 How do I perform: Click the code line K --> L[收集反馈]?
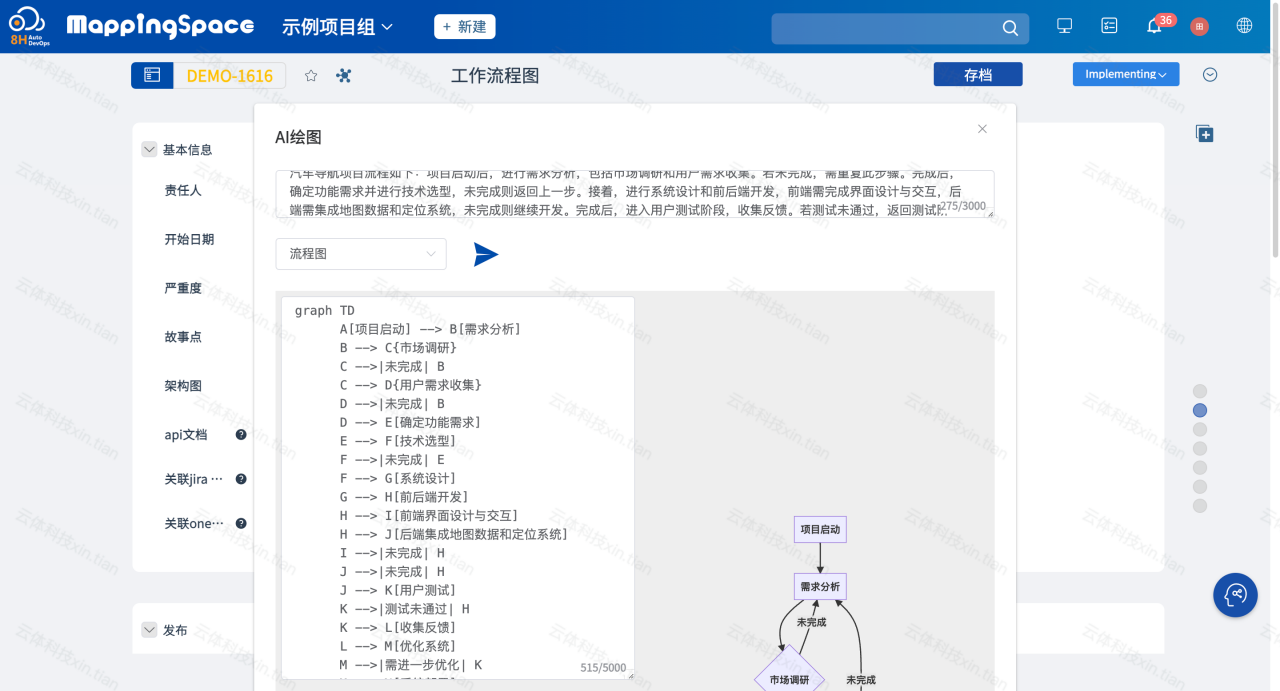tap(398, 627)
